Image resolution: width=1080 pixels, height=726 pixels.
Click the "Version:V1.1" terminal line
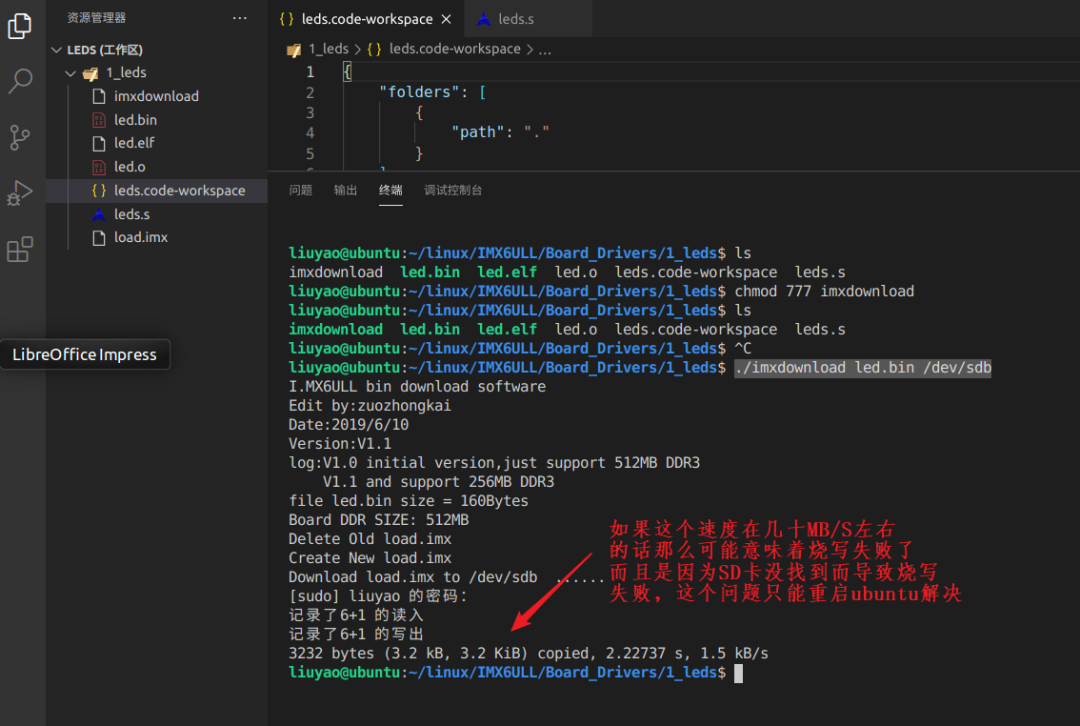(x=340, y=444)
